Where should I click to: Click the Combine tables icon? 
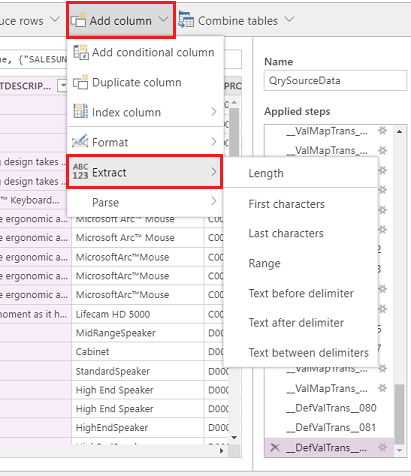pyautogui.click(x=186, y=21)
